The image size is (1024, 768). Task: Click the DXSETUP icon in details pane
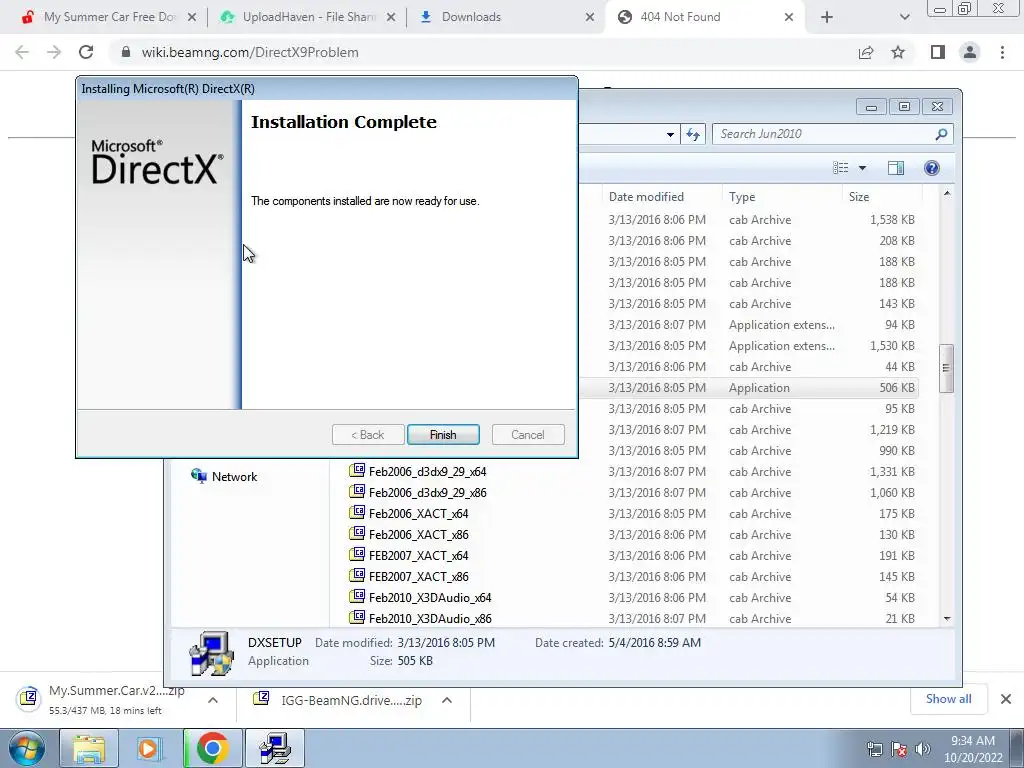(x=211, y=652)
